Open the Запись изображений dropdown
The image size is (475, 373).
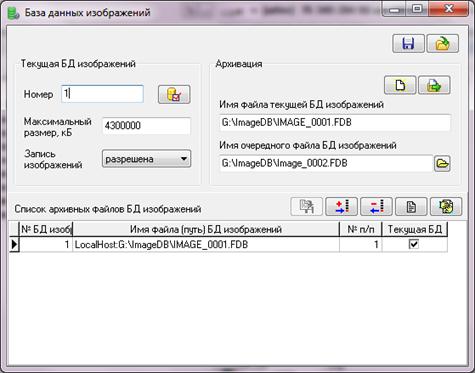click(x=146, y=159)
